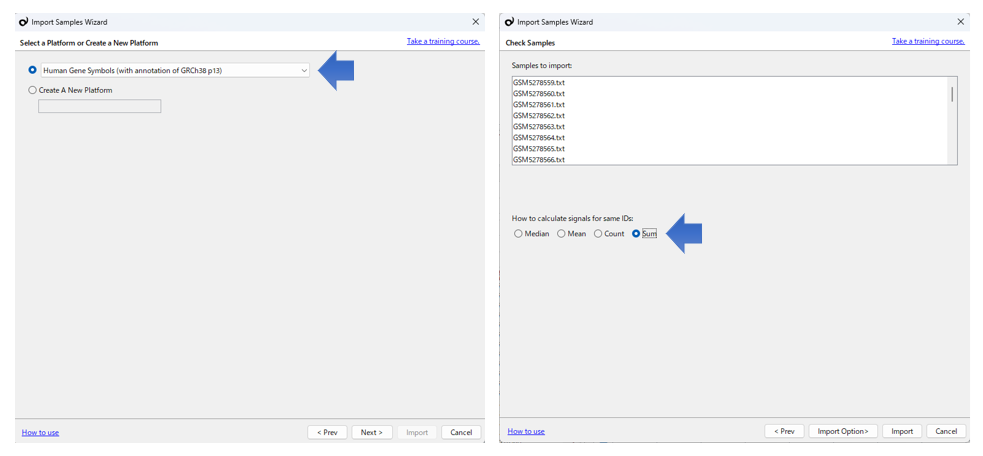Click Next > in platform selection wizard
The image size is (983, 456).
coord(372,432)
